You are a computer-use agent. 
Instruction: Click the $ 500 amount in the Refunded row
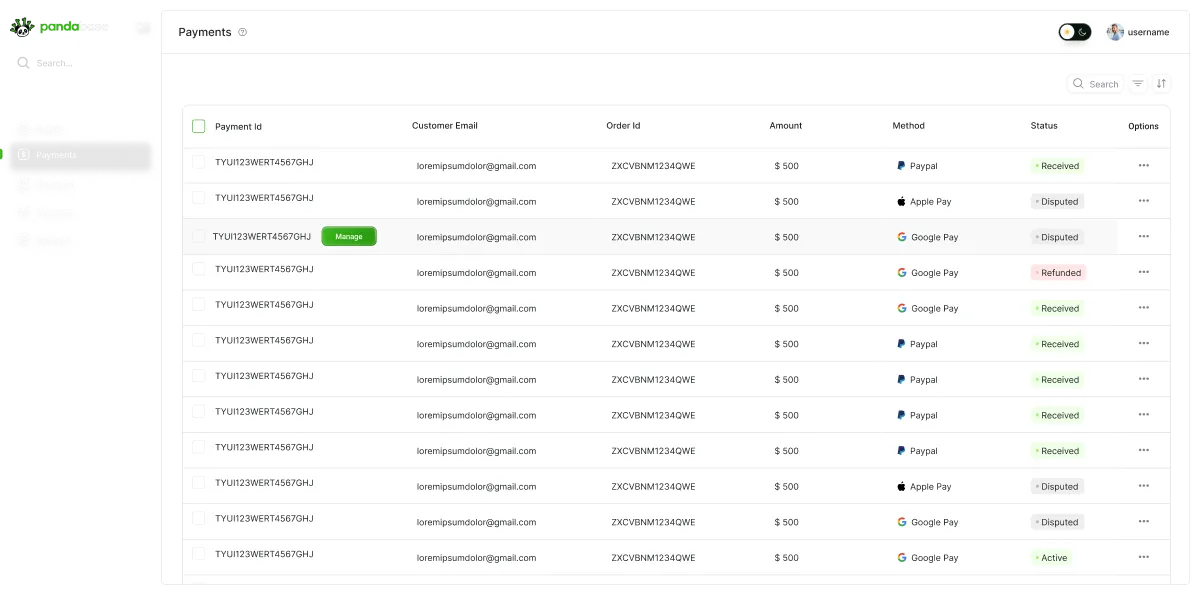(x=787, y=273)
